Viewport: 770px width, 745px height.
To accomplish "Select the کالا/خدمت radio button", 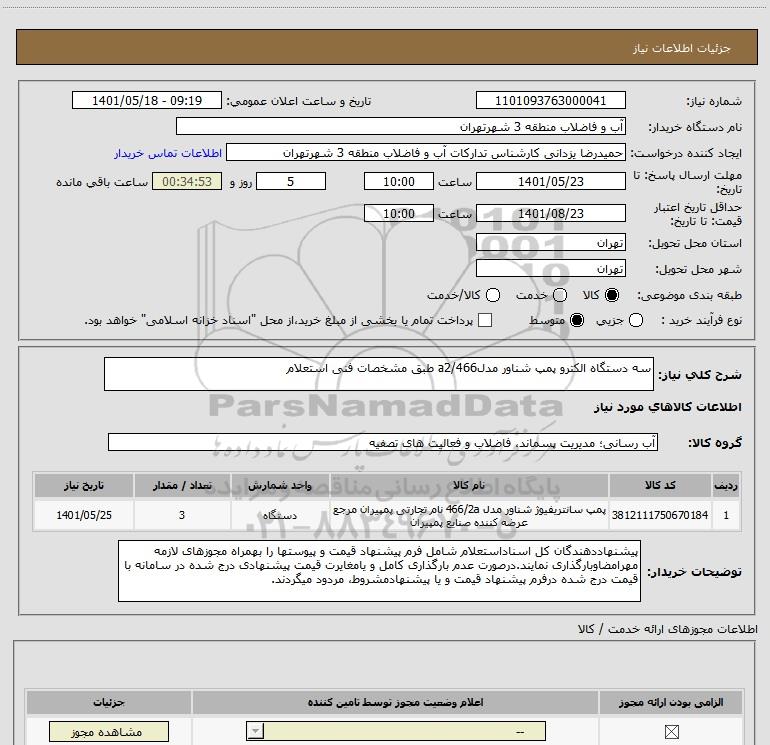I will tap(493, 295).
